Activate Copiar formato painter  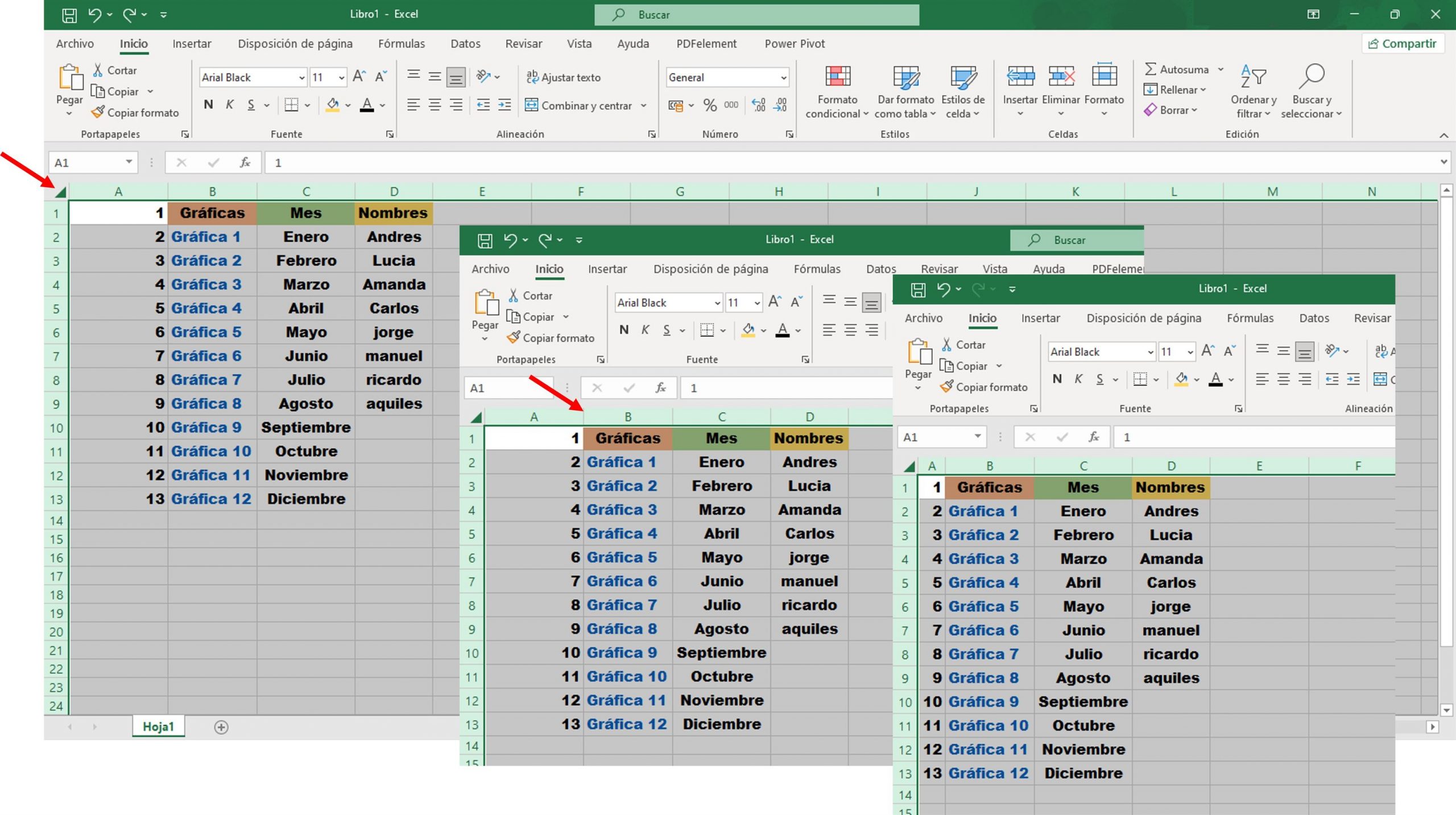[x=135, y=113]
